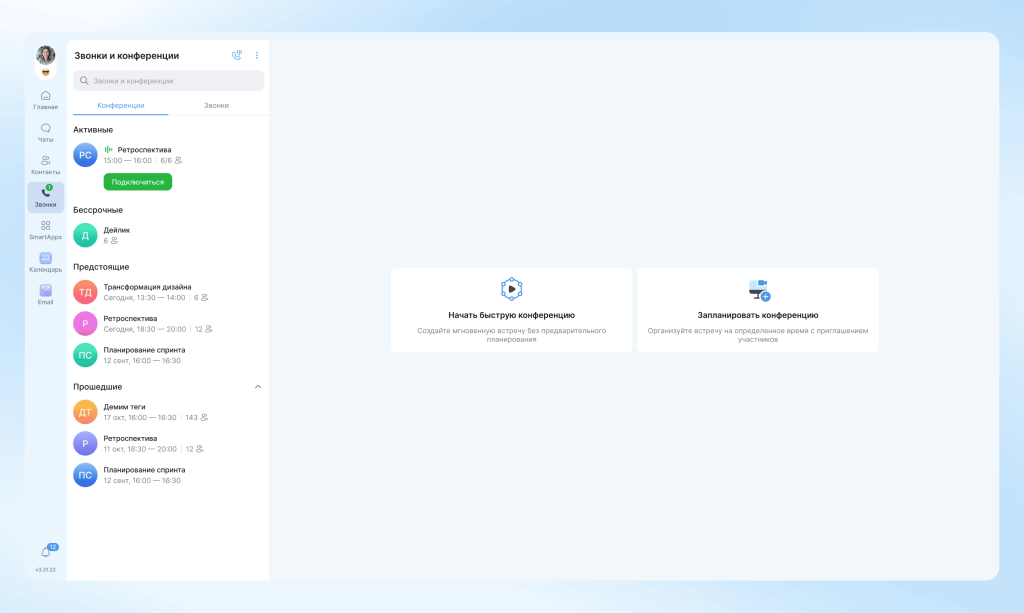Go to Контакты contacts section

[45, 165]
